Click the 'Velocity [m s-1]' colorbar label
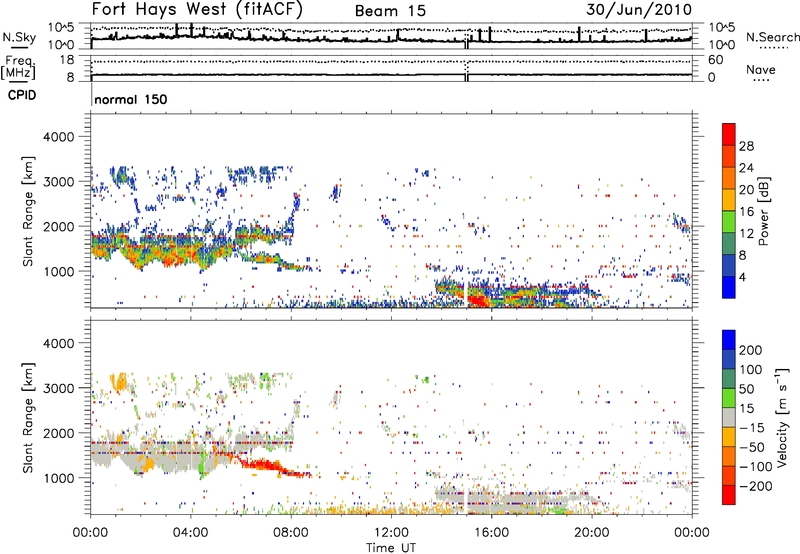Screen dimensions: 800x554 point(782,417)
